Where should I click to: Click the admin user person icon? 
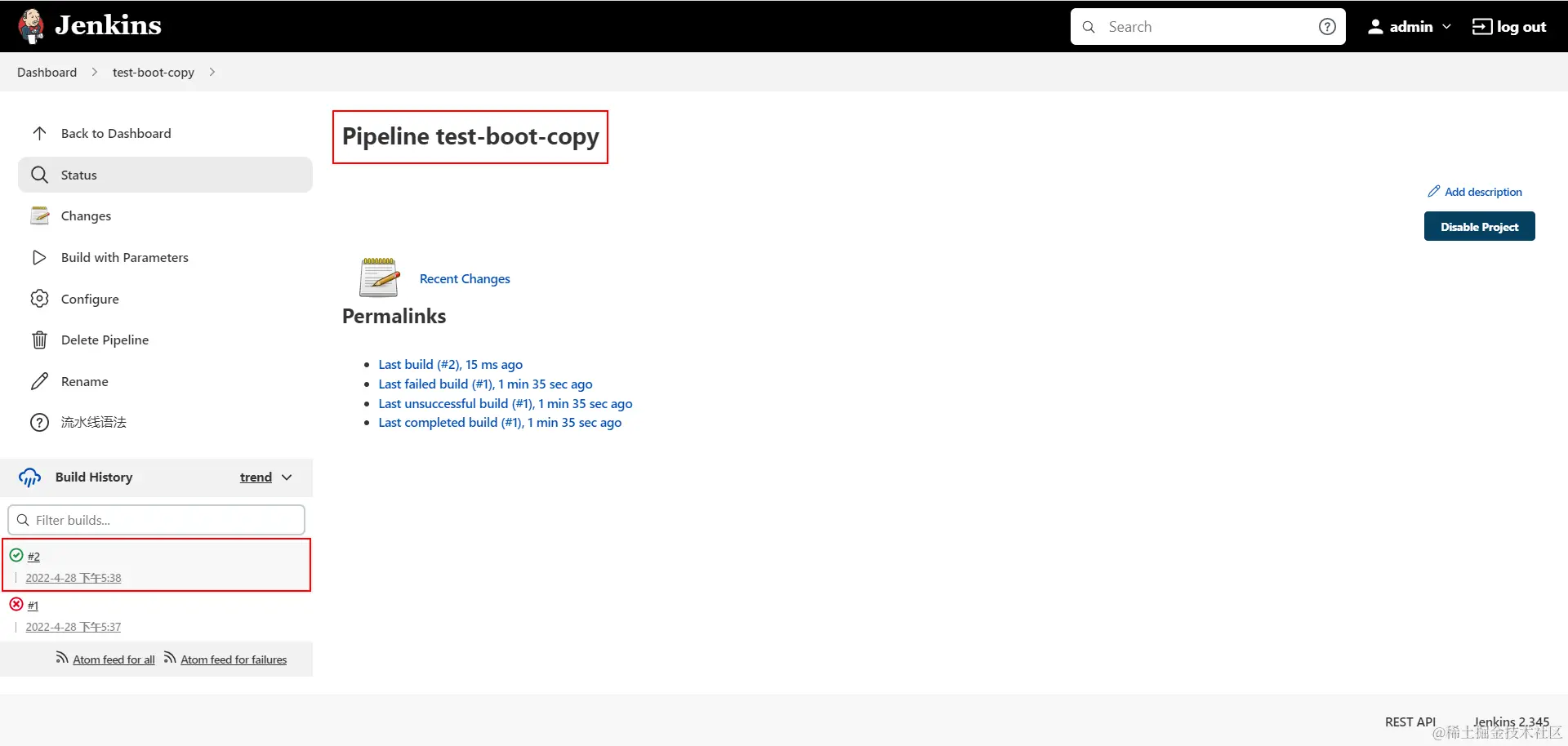(1375, 27)
